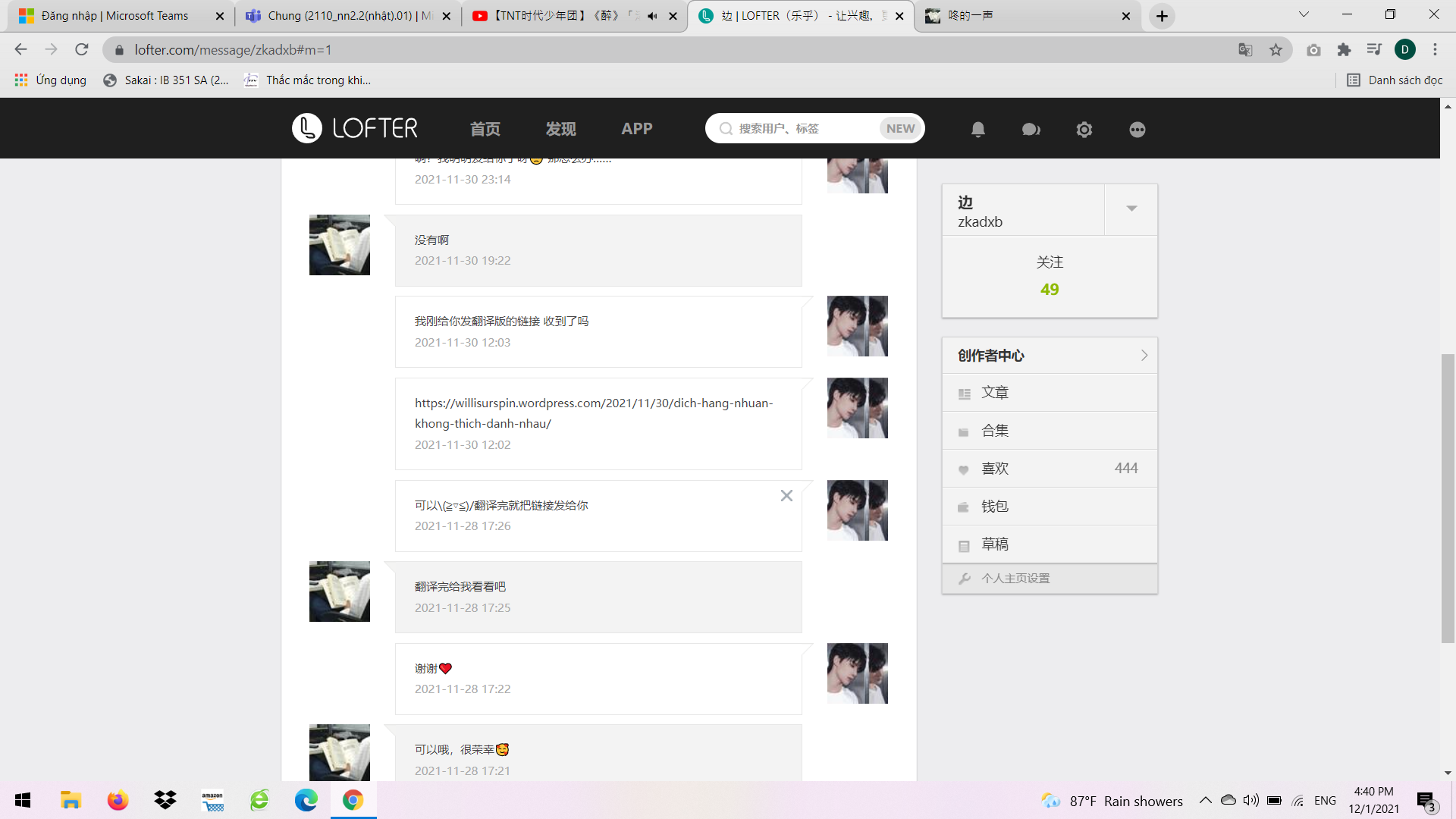This screenshot has width=1456, height=819.
Task: Open 文章 in sidebar
Action: [1050, 393]
